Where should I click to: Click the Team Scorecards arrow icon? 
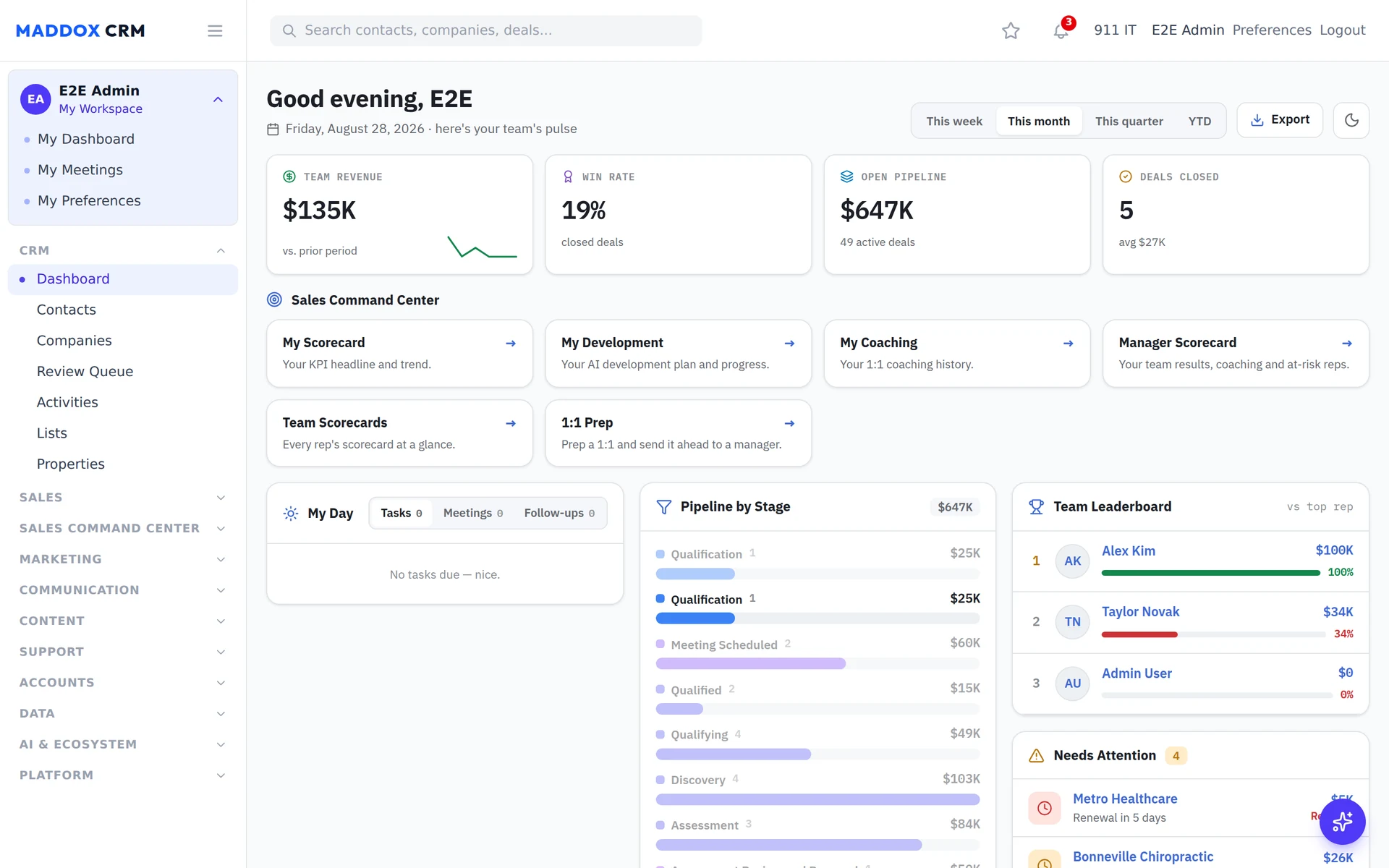click(x=511, y=423)
